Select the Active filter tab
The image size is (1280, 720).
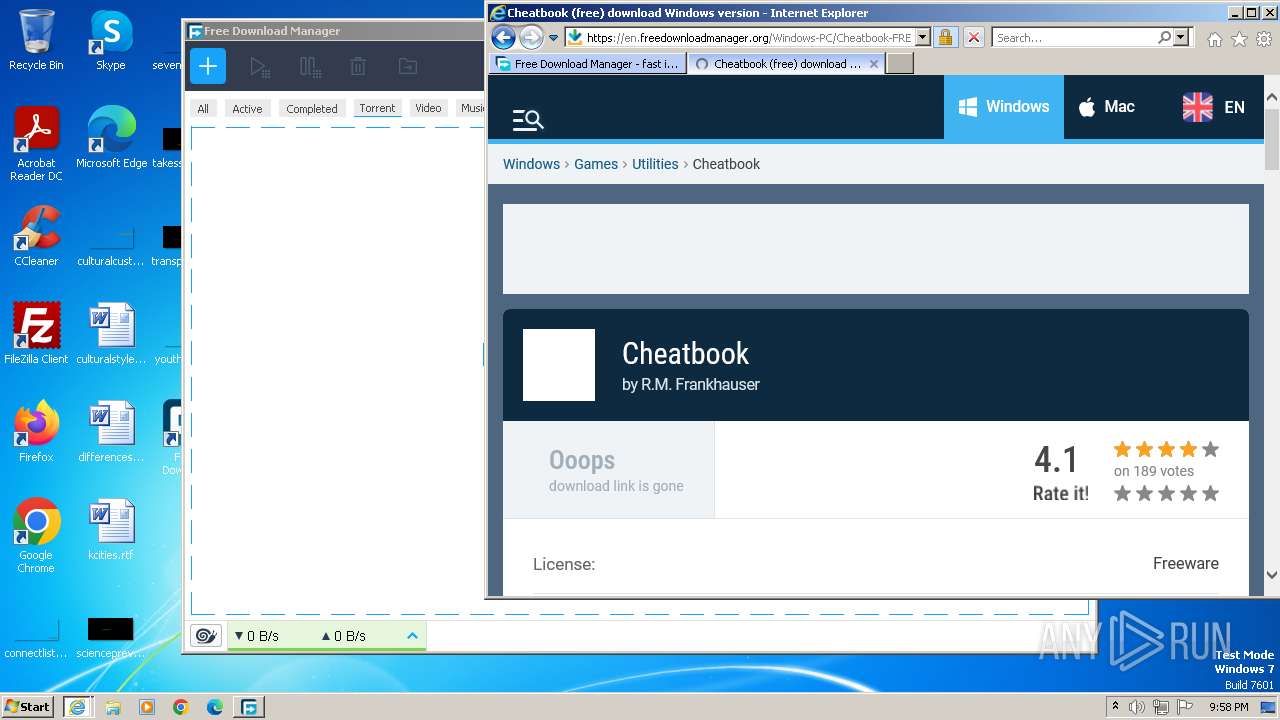coord(247,109)
